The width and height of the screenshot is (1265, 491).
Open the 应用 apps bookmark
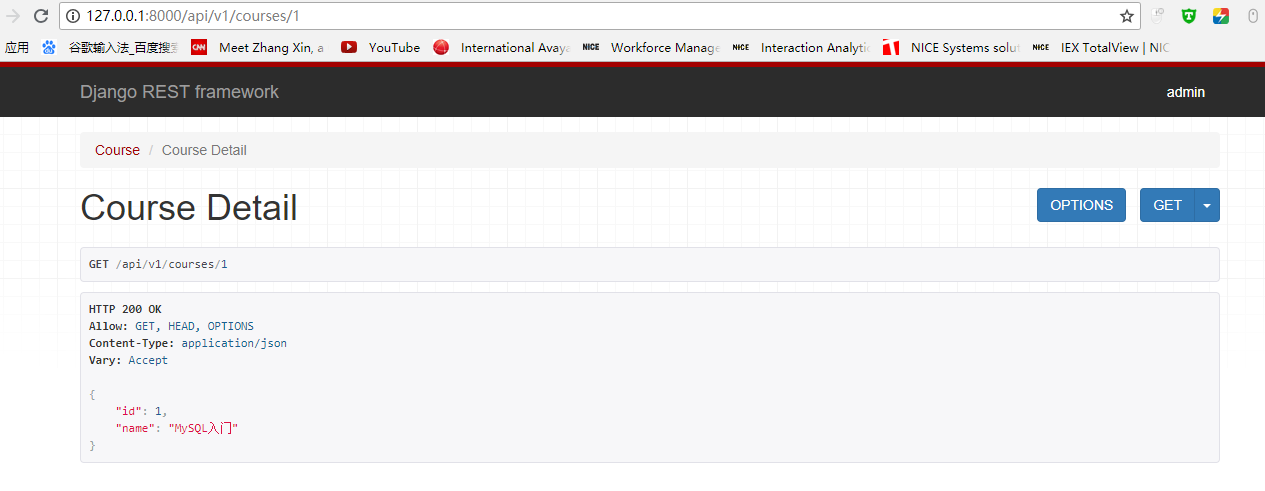(x=17, y=47)
